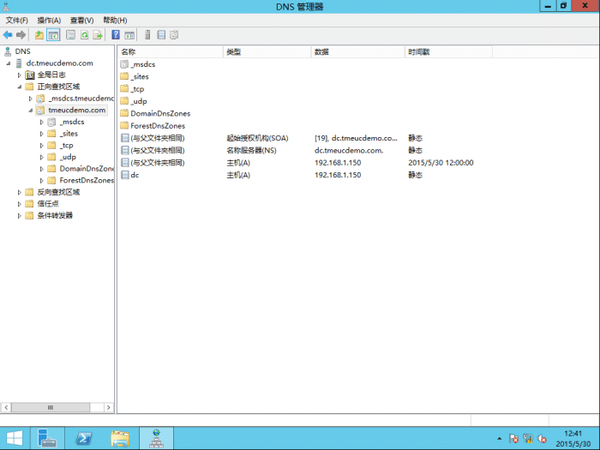The width and height of the screenshot is (600, 450).
Task: Open File Explorer from the taskbar
Action: coord(120,437)
